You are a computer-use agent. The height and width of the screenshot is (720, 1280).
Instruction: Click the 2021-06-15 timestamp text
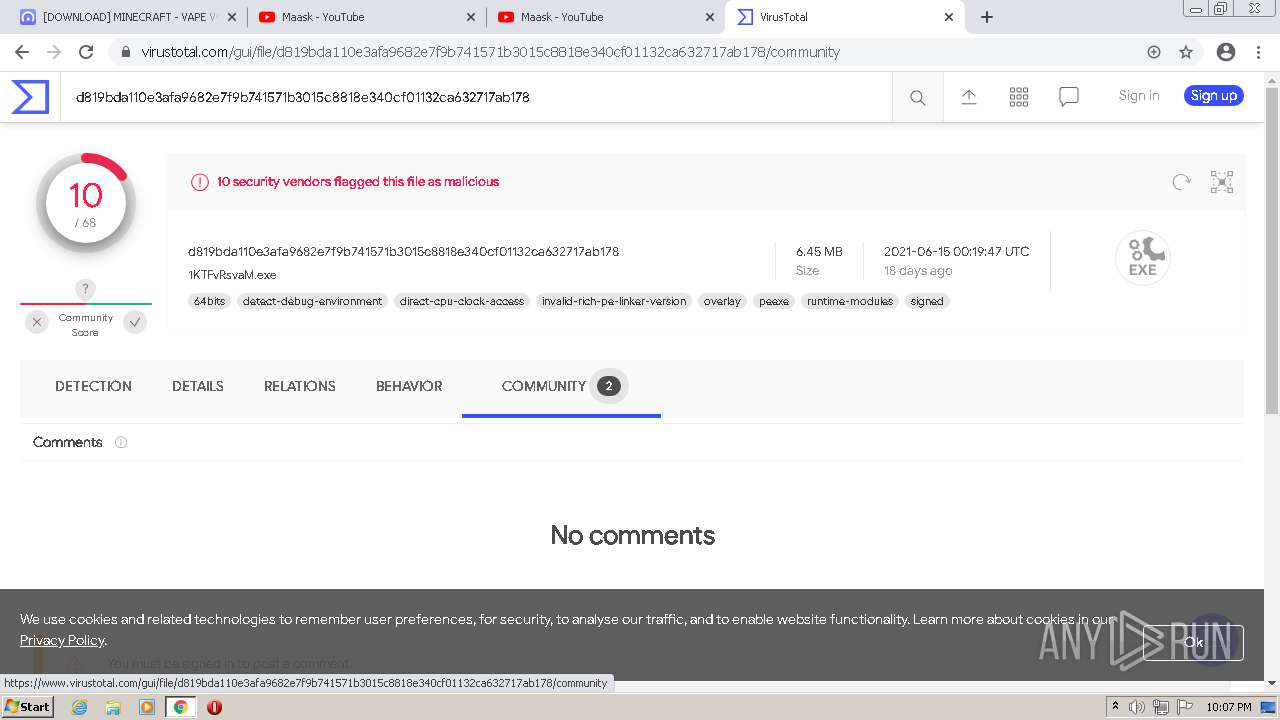point(956,252)
